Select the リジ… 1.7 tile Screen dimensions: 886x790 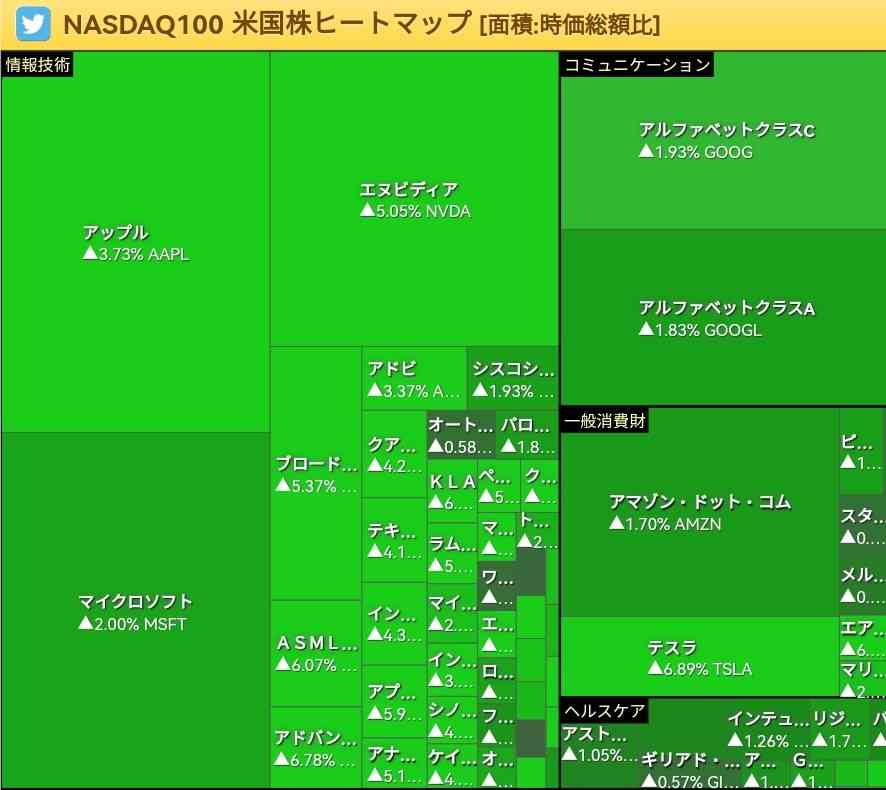tap(839, 728)
